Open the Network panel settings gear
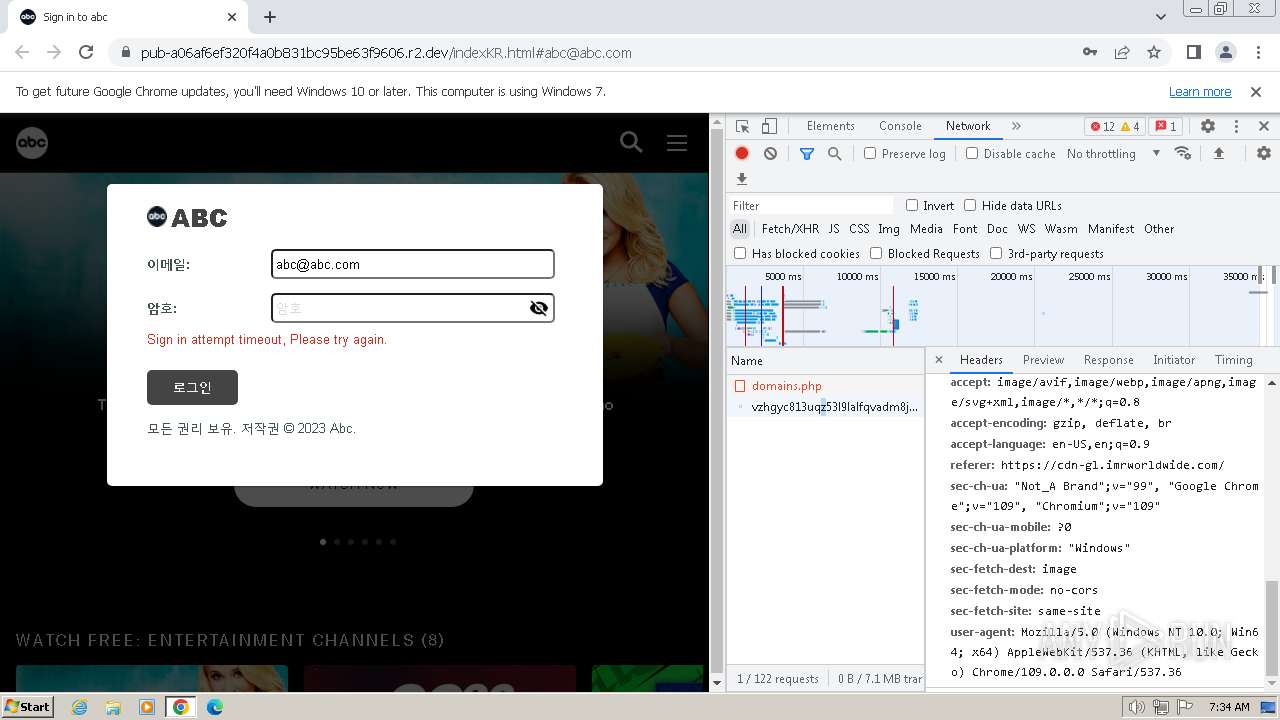 tap(1264, 153)
